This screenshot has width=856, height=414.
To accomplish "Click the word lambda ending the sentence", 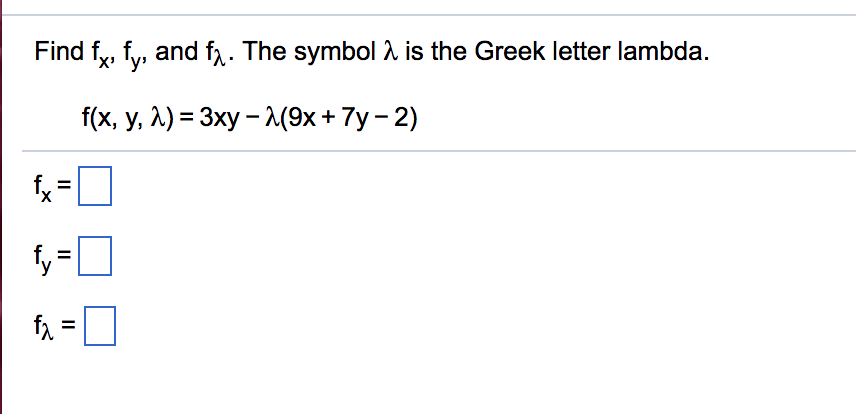I will point(662,52).
